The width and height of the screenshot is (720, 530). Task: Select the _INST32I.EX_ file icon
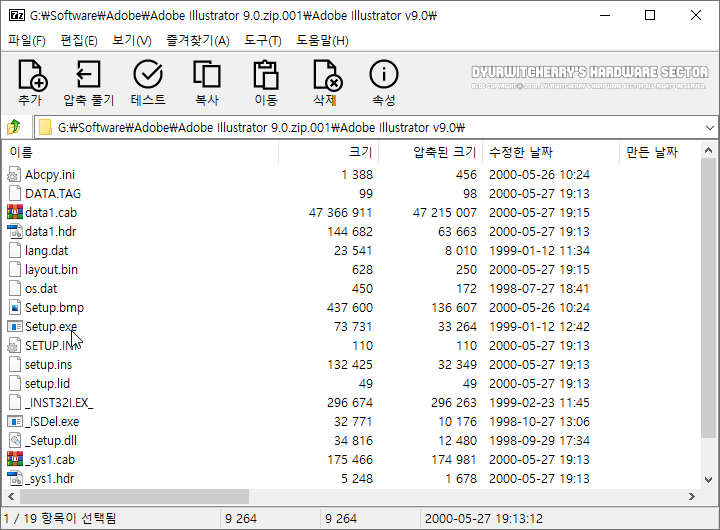point(15,402)
